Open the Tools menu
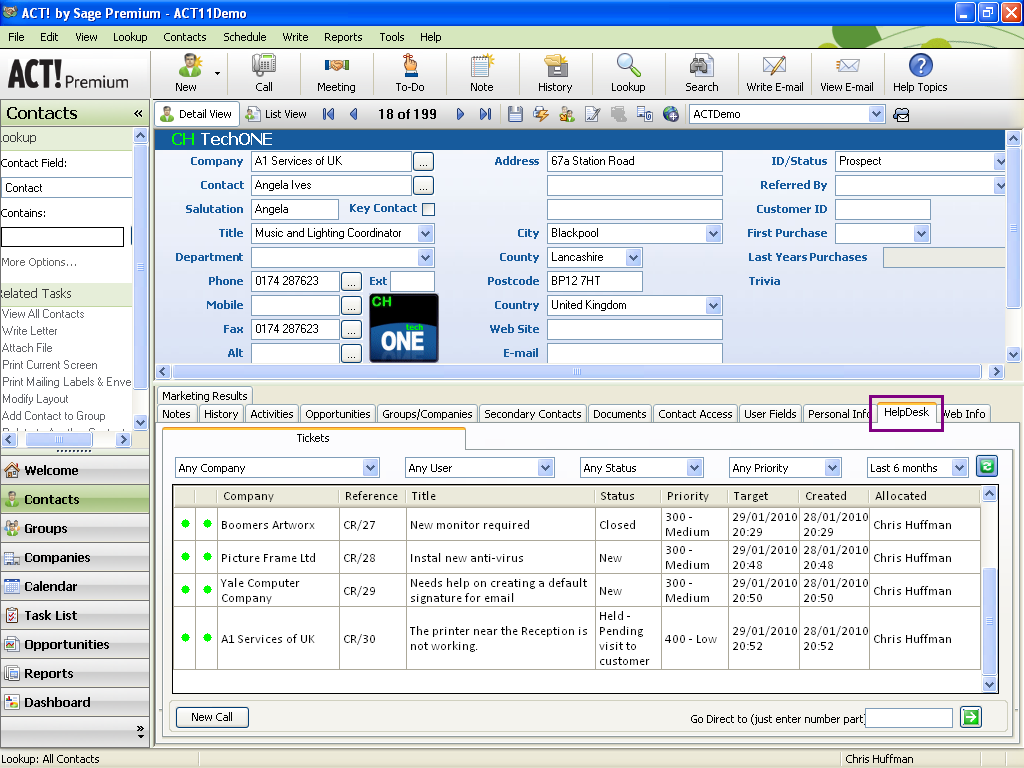Screen dimensions: 1024x768 pos(392,37)
